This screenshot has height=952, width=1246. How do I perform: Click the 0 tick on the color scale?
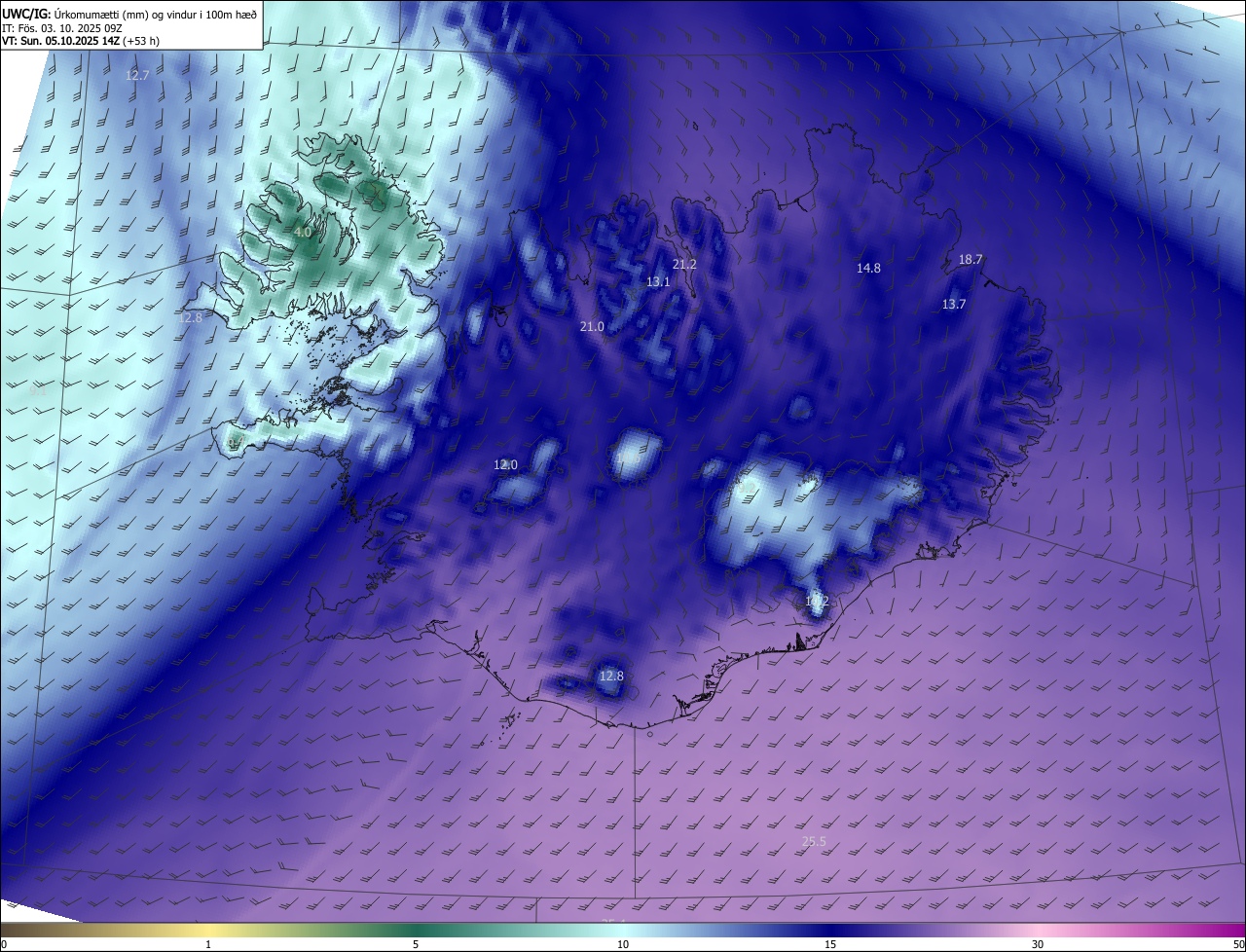(x=4, y=944)
